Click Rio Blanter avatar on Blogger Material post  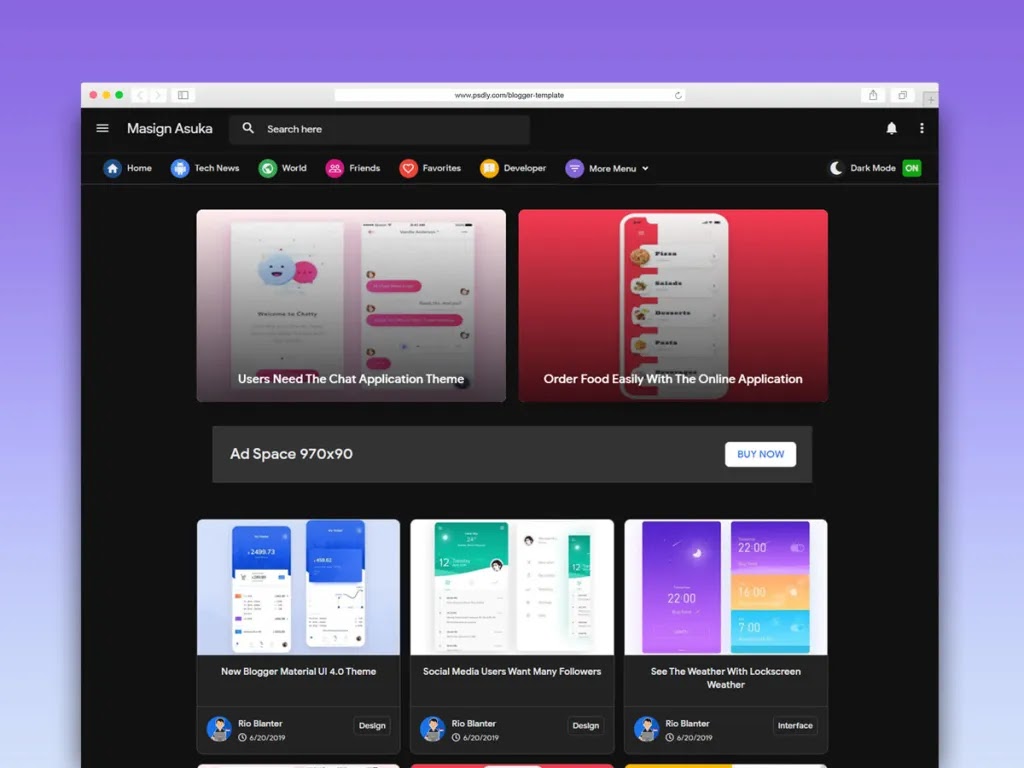(219, 729)
